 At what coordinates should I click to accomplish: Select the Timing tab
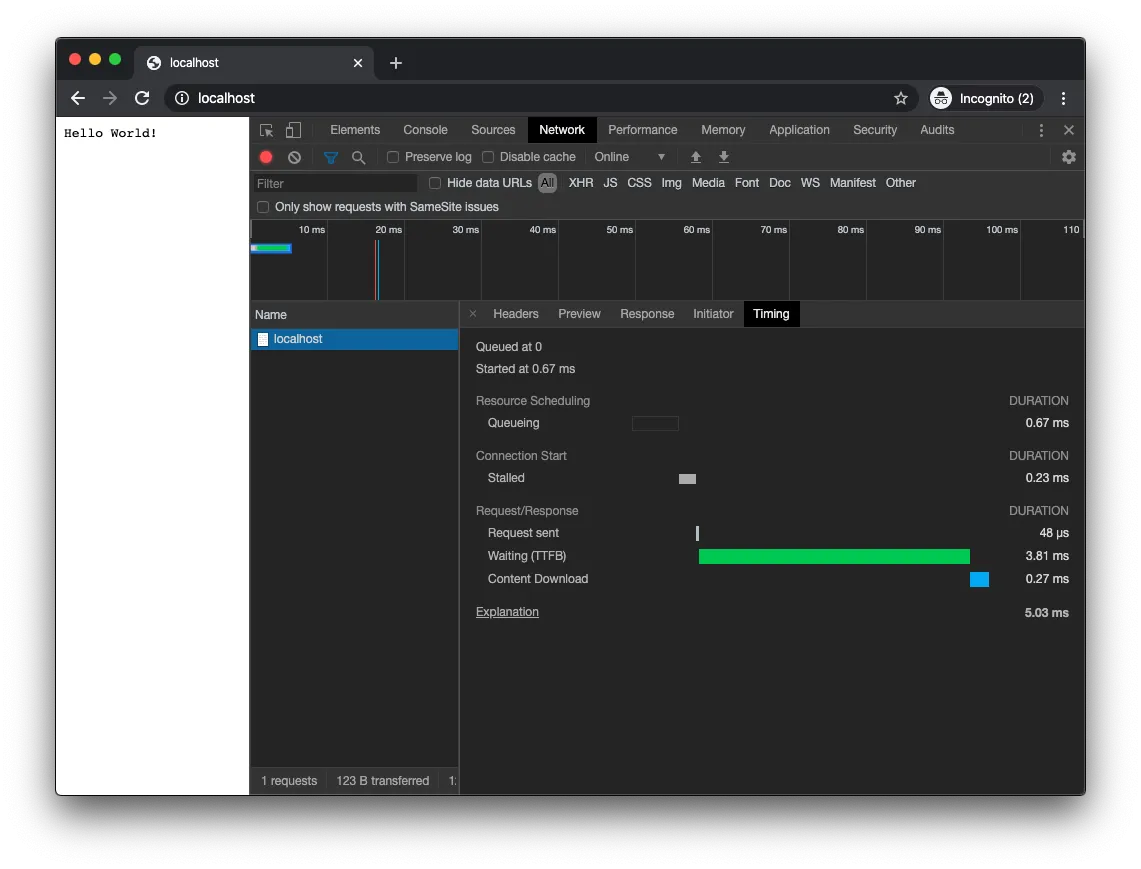pyautogui.click(x=771, y=314)
